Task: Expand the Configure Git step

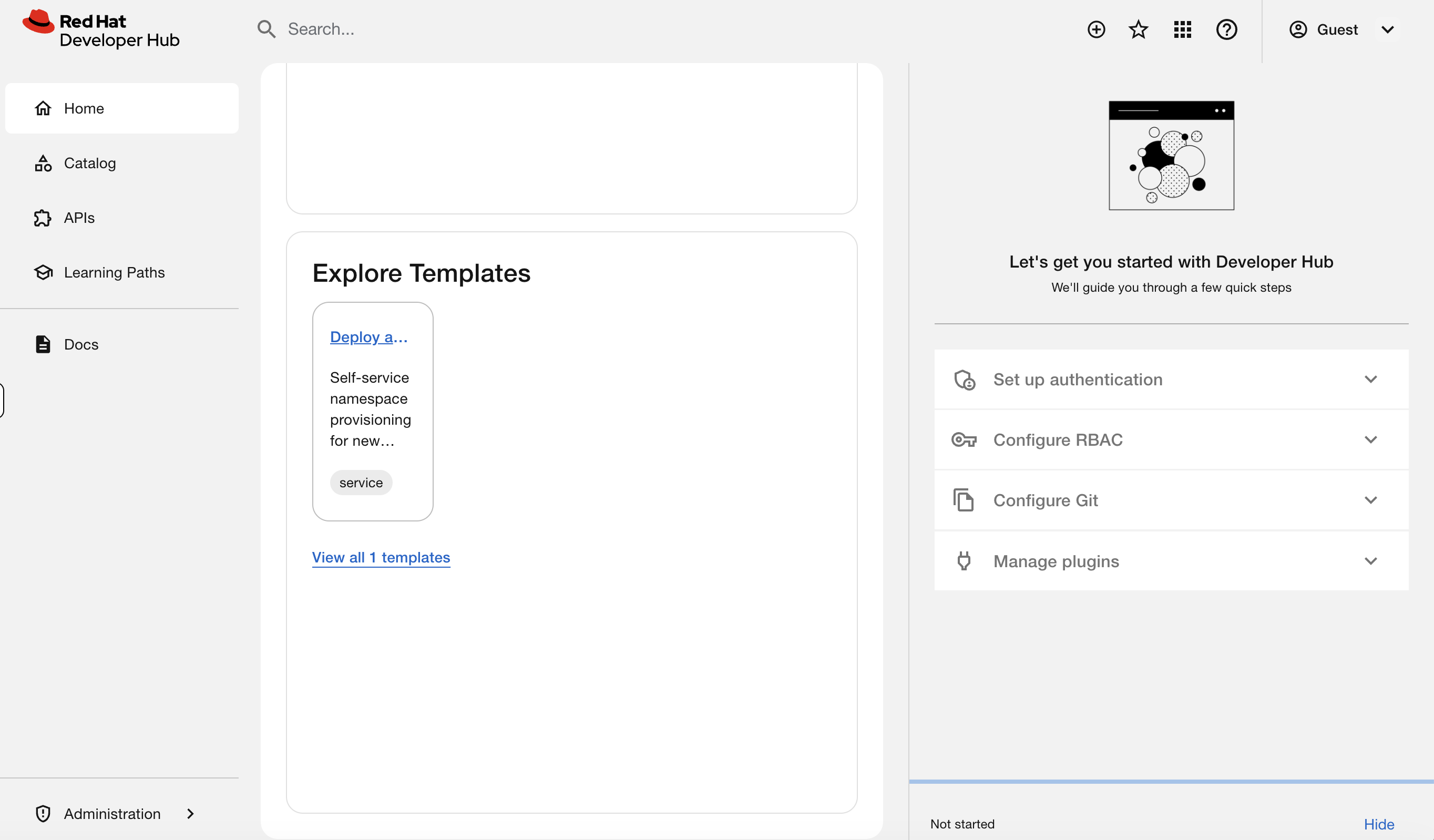Action: [x=1171, y=500]
